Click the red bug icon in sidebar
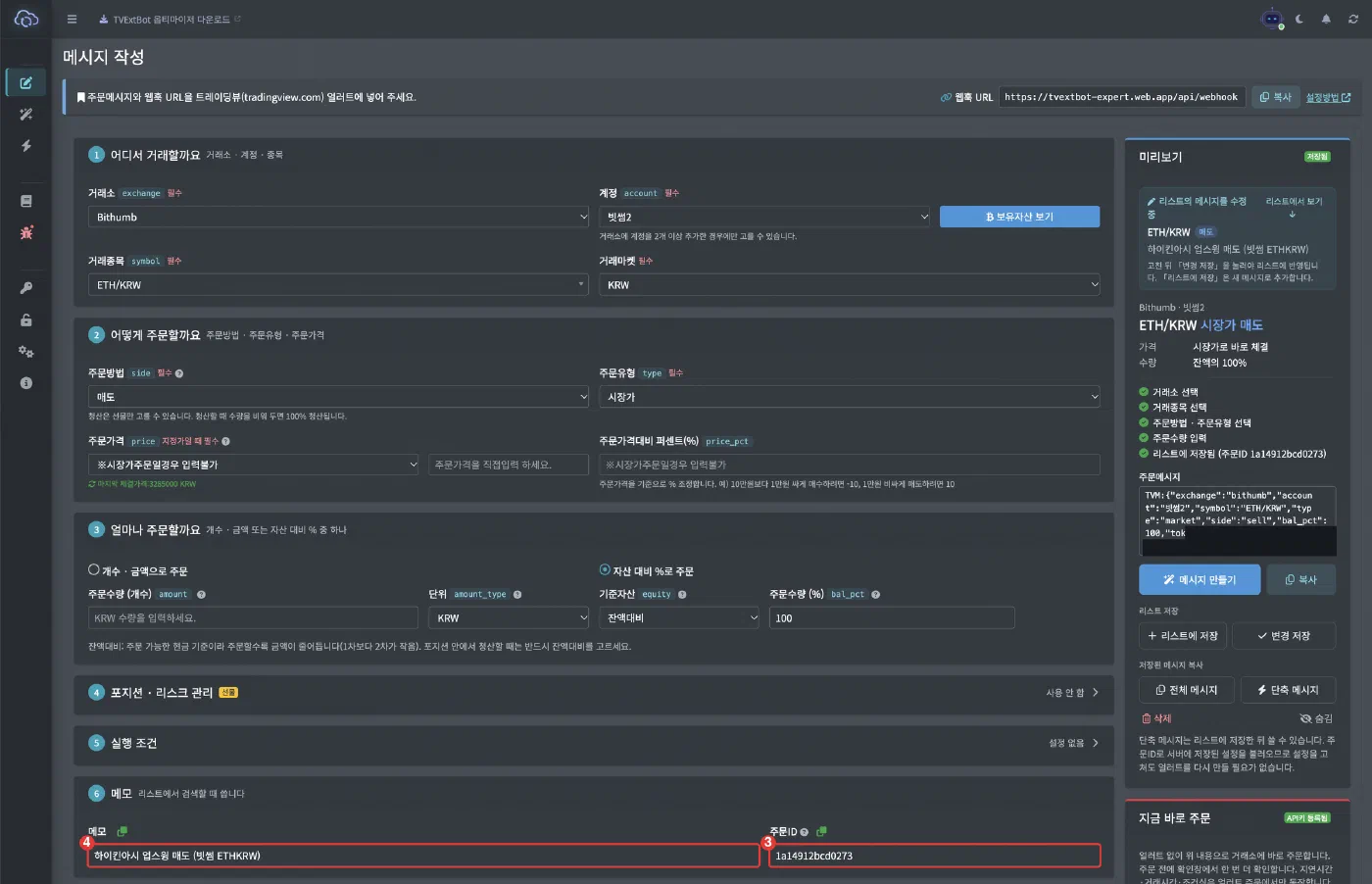 pyautogui.click(x=26, y=232)
